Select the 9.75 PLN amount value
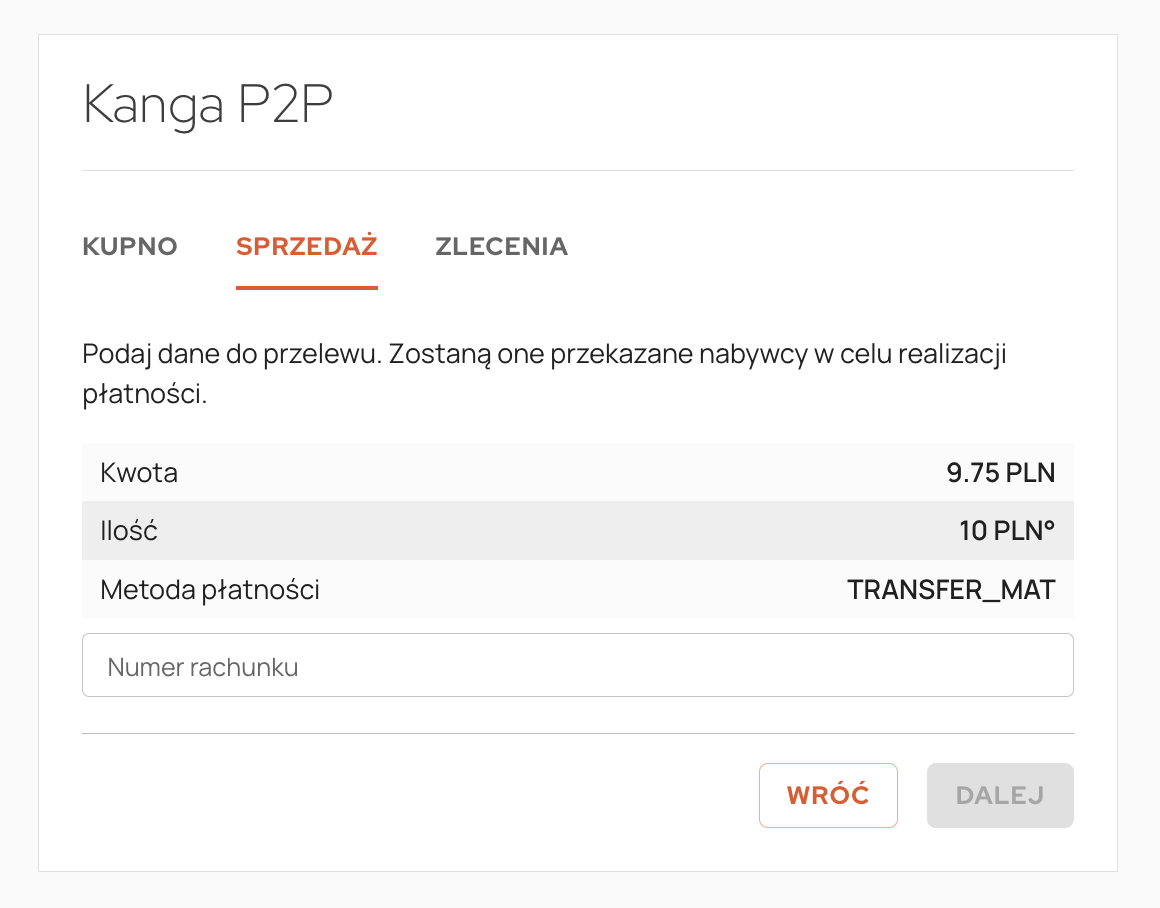The image size is (1160, 908). [x=1000, y=473]
